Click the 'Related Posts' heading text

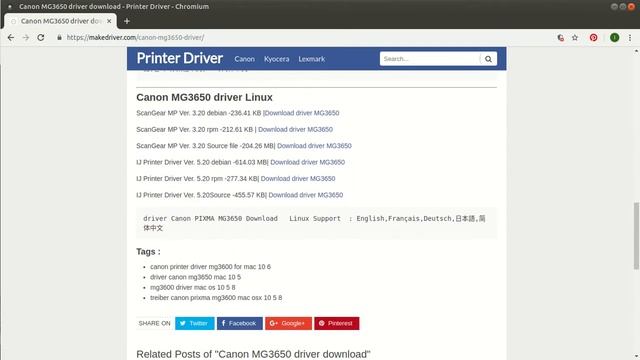253,354
